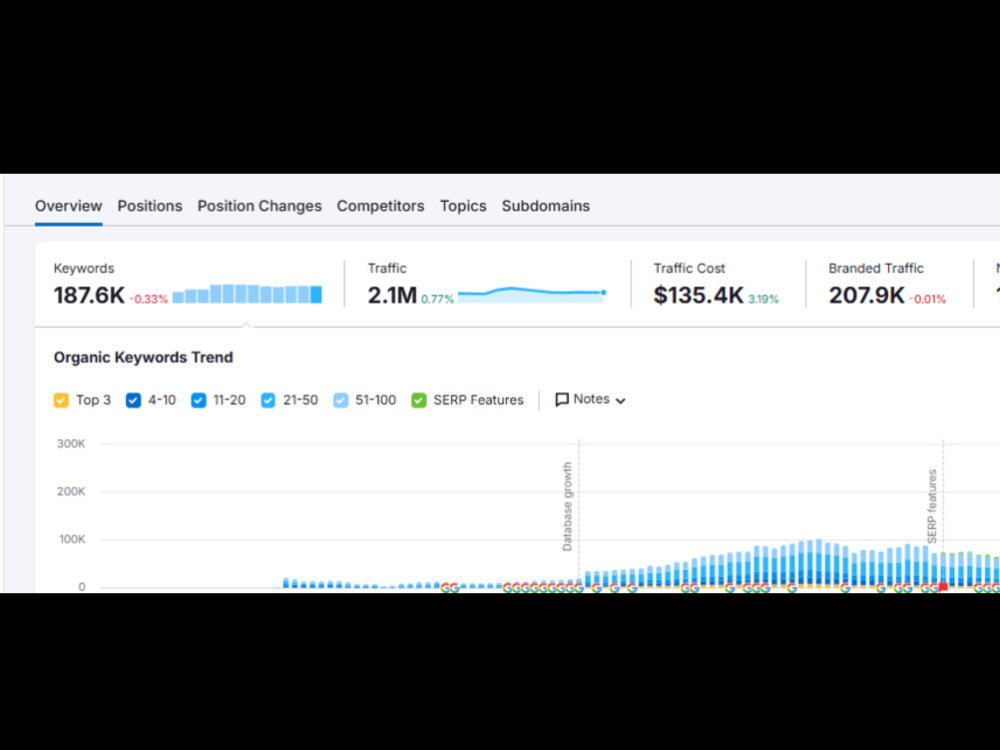The image size is (1000, 750).
Task: Click the Database growth annotation label
Action: 567,507
